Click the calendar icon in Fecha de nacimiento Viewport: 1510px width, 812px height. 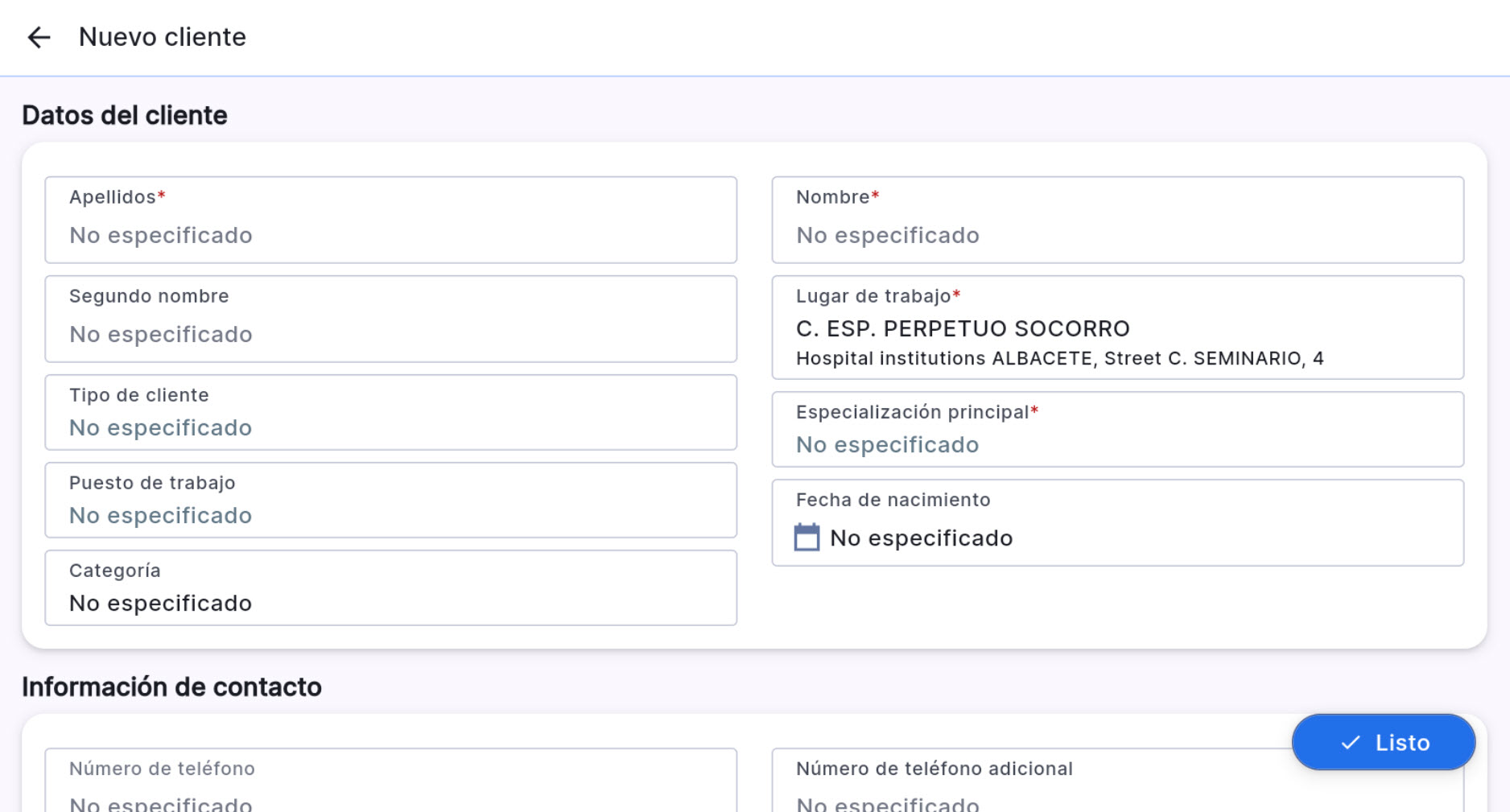click(x=807, y=538)
